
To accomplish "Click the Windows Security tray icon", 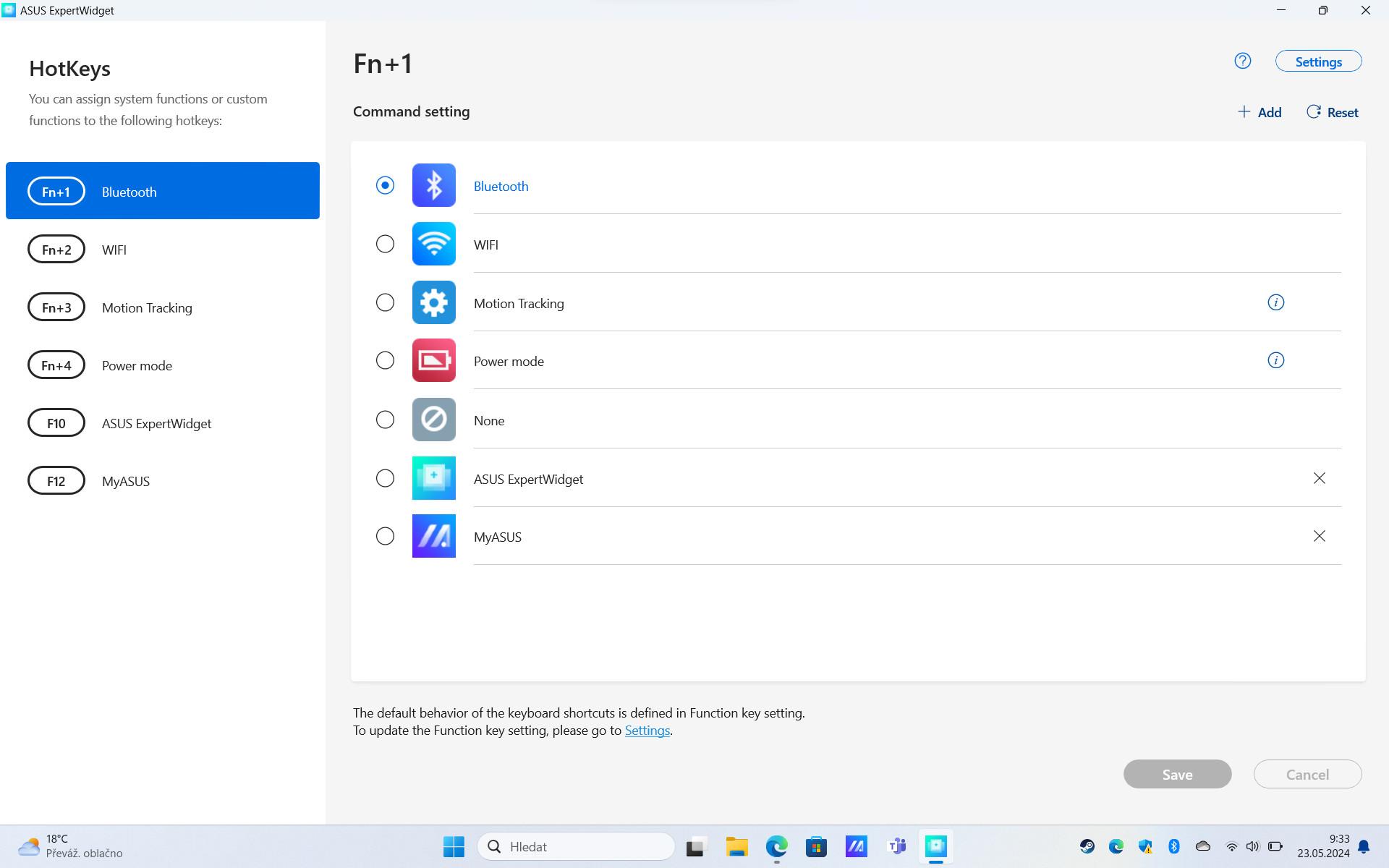I will coord(1145,846).
